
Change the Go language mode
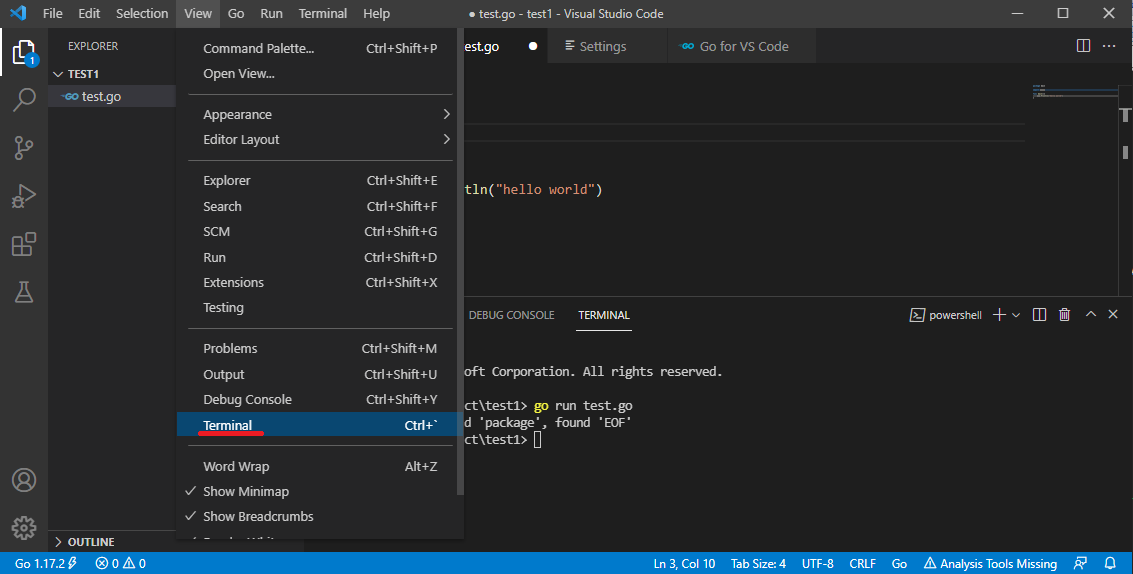pyautogui.click(x=900, y=563)
